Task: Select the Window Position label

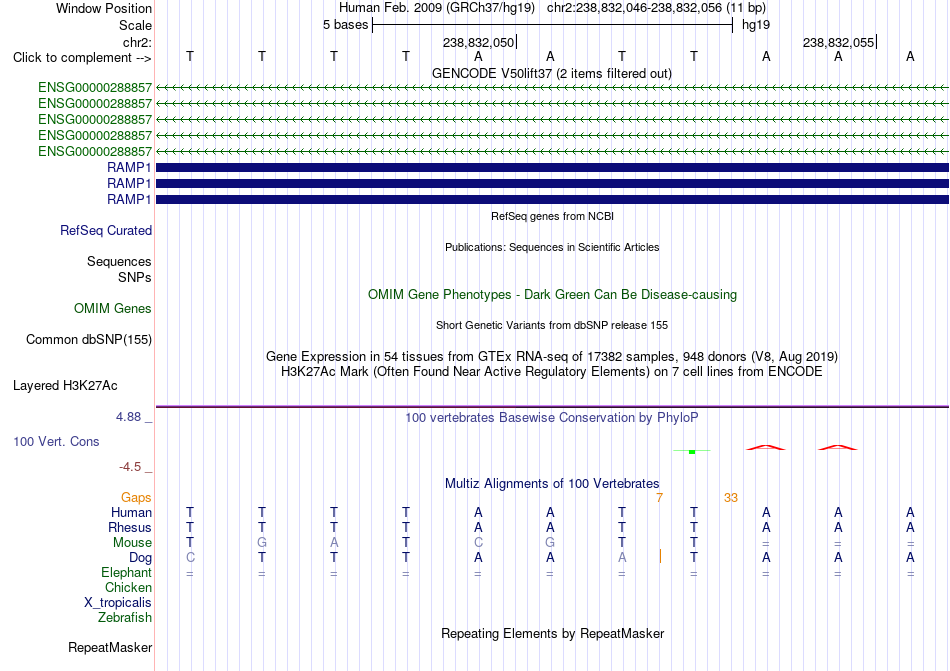Action: [104, 8]
